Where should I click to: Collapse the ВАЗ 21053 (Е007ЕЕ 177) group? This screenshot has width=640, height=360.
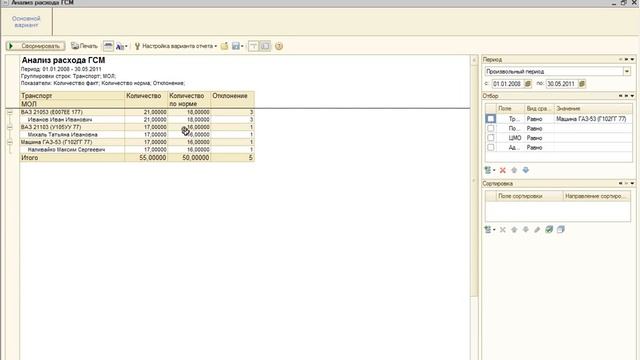[x=10, y=112]
